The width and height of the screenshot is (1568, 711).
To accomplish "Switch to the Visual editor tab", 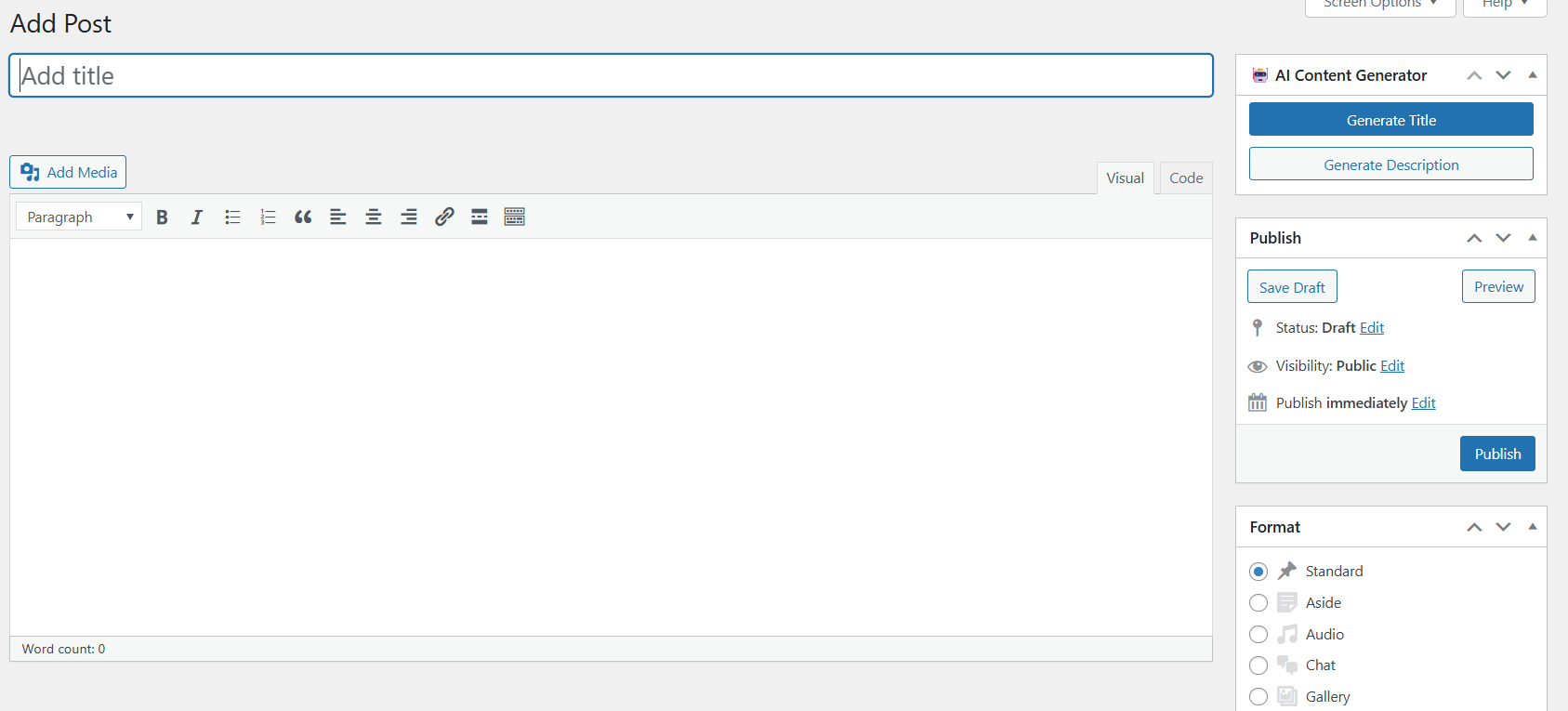I will (x=1125, y=178).
